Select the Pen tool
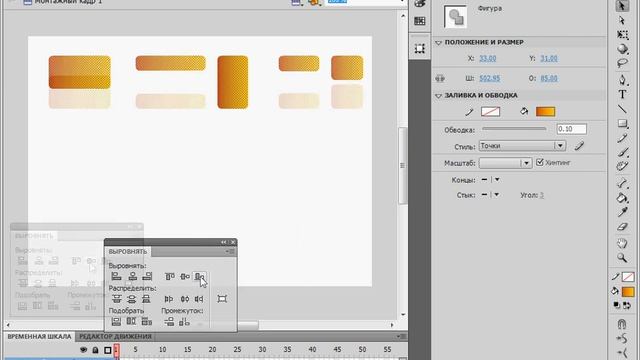Viewport: 640px width, 360px height. [x=622, y=80]
